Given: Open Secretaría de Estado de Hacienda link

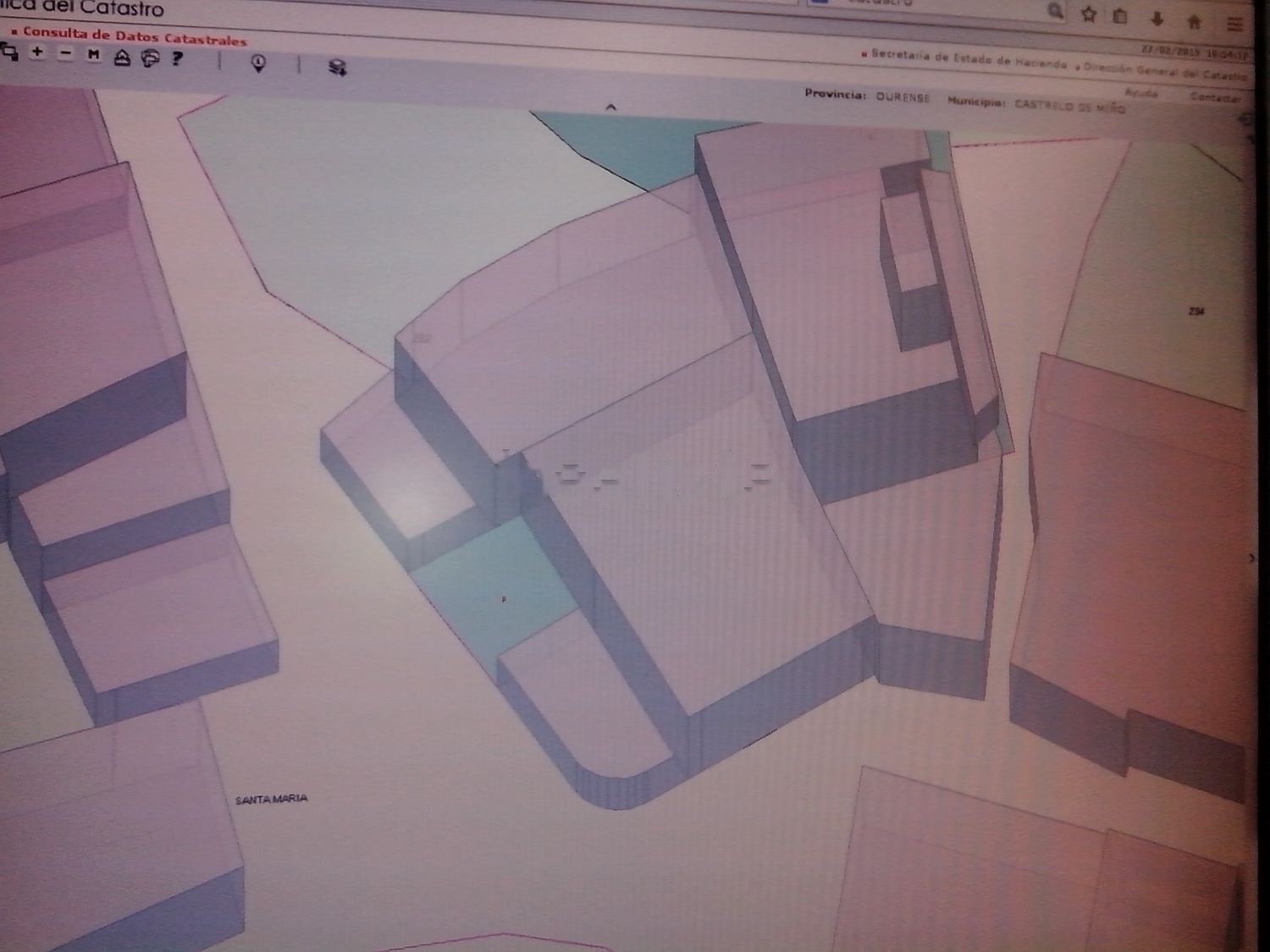Looking at the screenshot, I should coord(968,58).
